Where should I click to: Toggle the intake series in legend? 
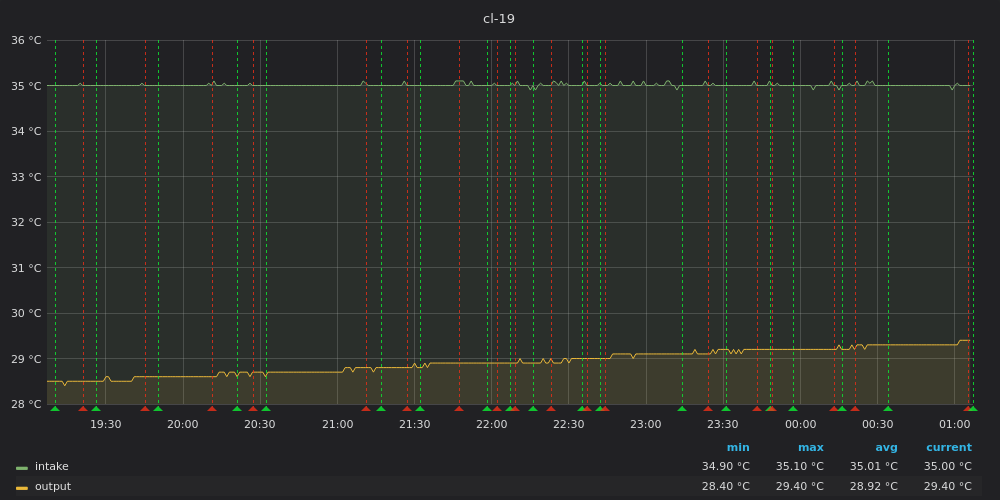coord(52,467)
